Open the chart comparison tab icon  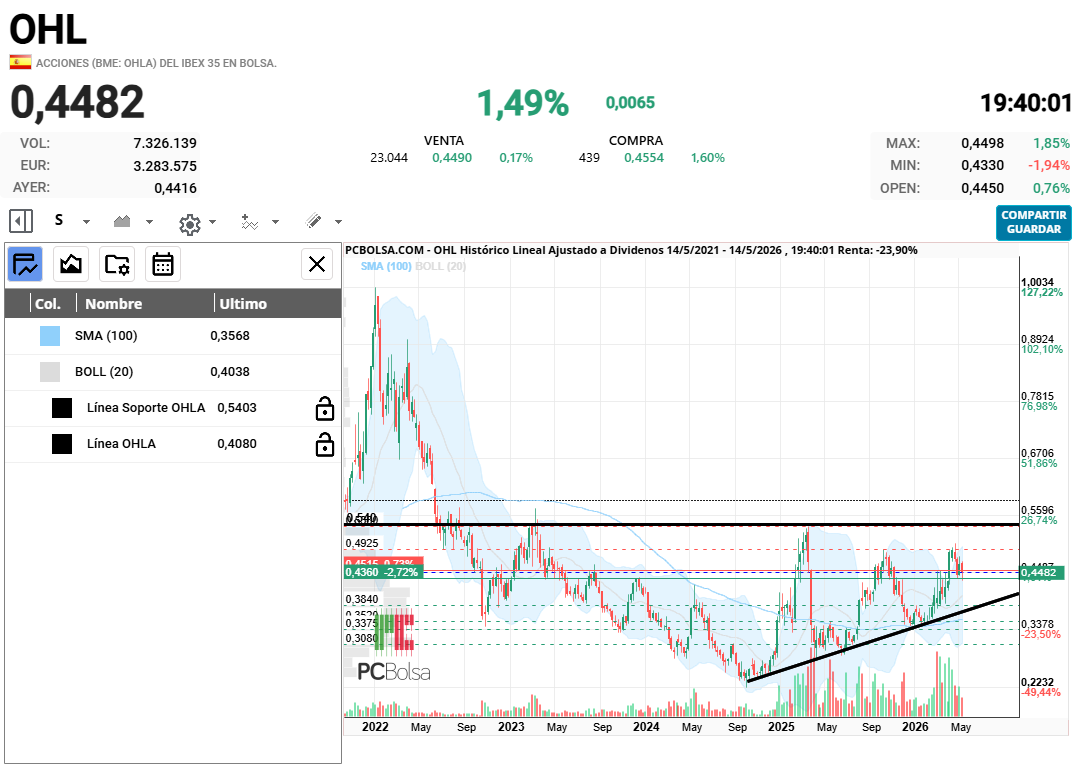[x=71, y=264]
